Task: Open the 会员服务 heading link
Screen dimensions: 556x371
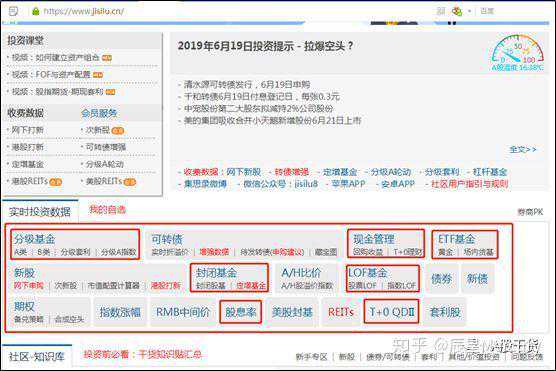Action: click(x=99, y=113)
